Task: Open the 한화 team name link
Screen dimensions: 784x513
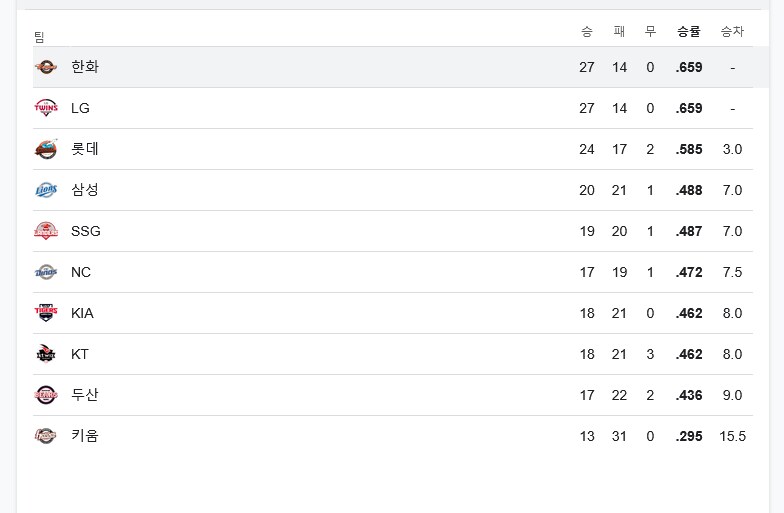Action: click(x=85, y=67)
